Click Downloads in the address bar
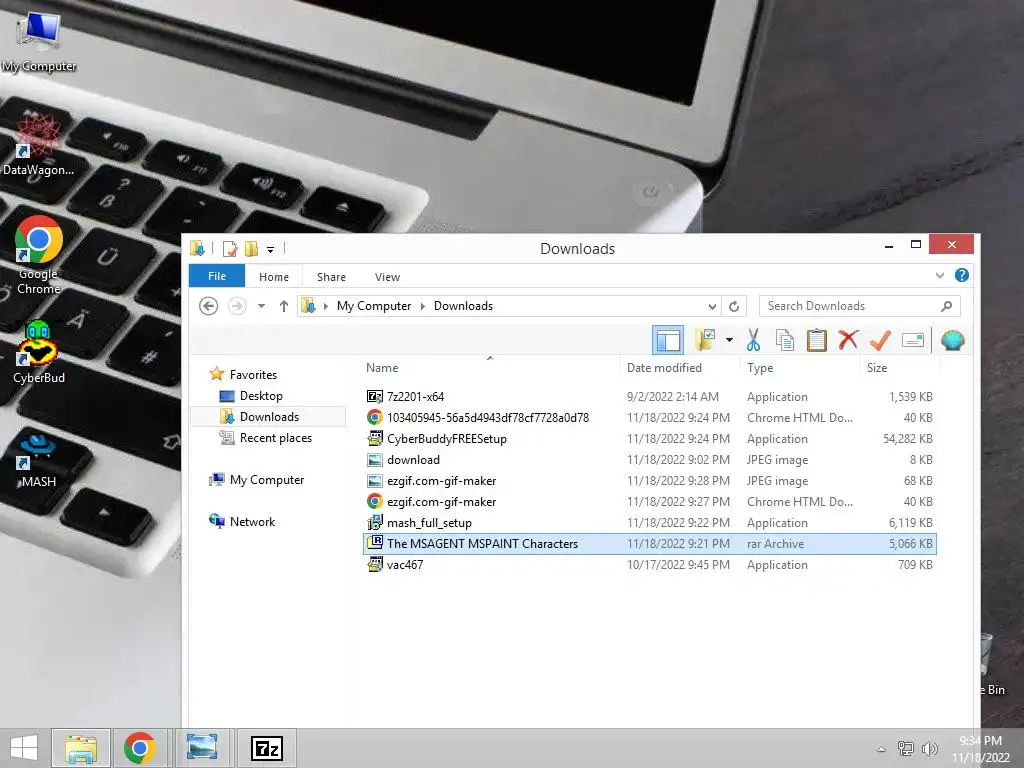Viewport: 1024px width, 768px height. (x=463, y=306)
